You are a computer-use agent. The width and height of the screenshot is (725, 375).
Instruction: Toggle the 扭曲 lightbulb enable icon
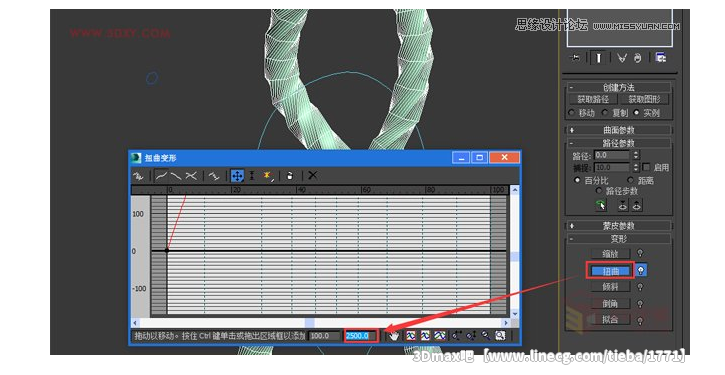pyautogui.click(x=641, y=270)
